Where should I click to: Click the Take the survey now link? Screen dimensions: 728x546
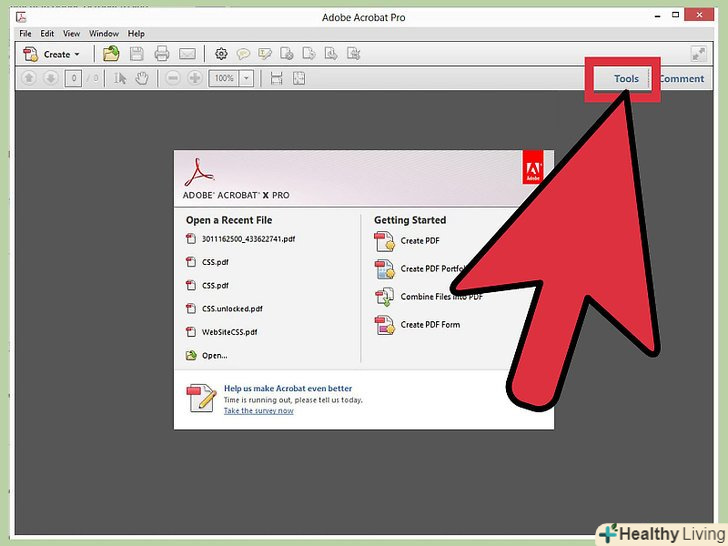click(259, 410)
